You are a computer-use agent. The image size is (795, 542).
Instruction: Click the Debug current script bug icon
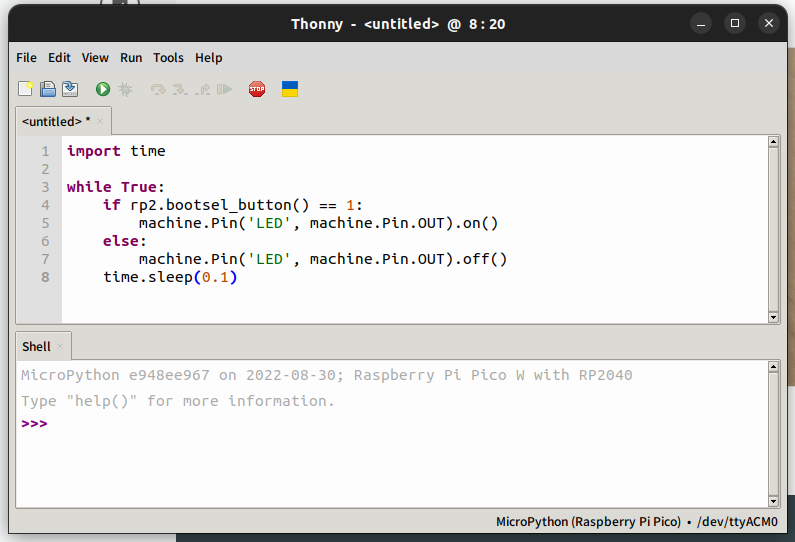(125, 89)
